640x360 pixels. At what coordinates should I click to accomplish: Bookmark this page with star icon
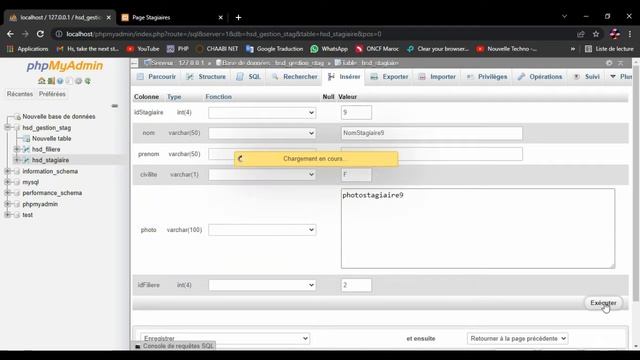[596, 34]
